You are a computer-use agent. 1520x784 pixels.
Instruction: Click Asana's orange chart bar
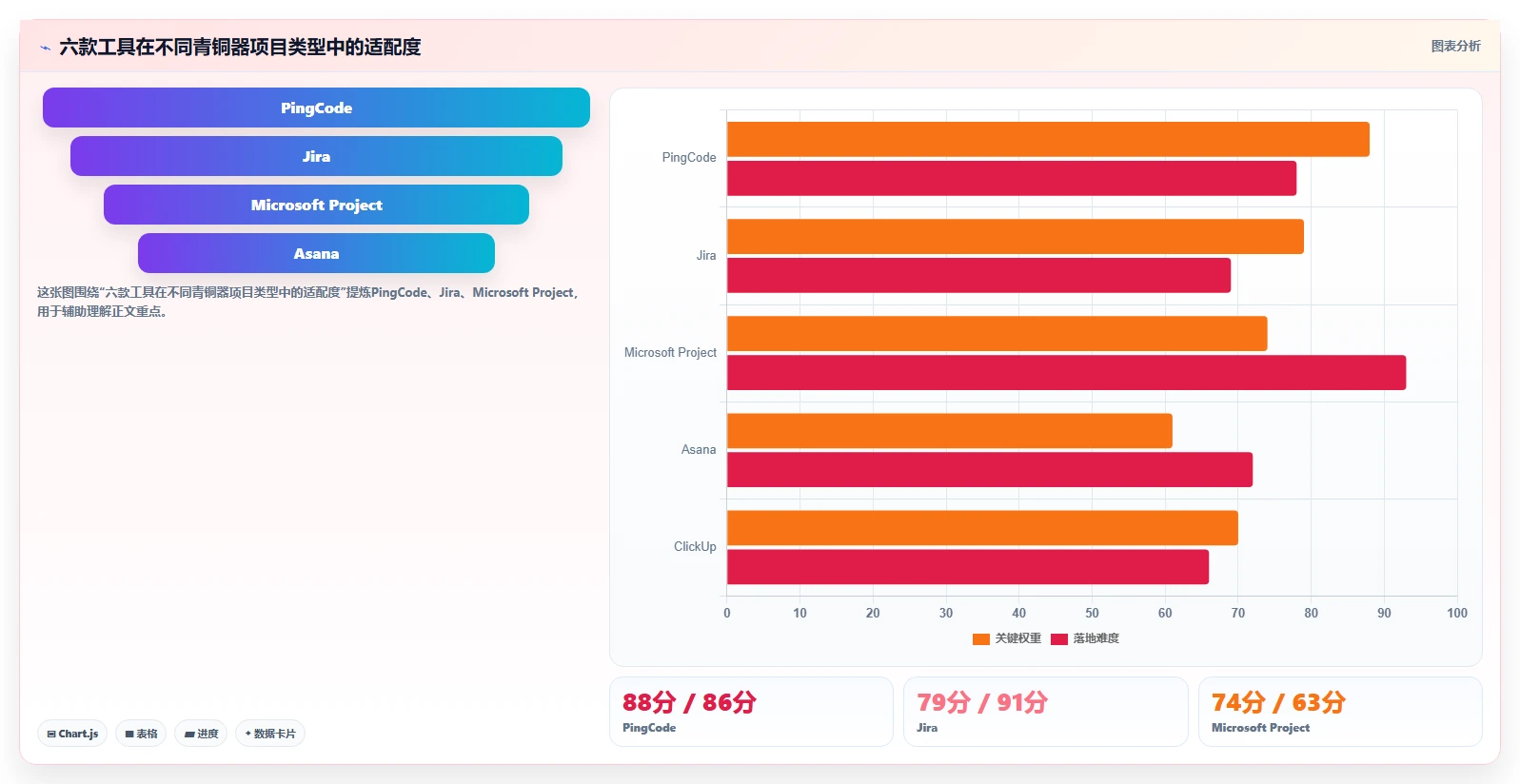click(x=950, y=430)
